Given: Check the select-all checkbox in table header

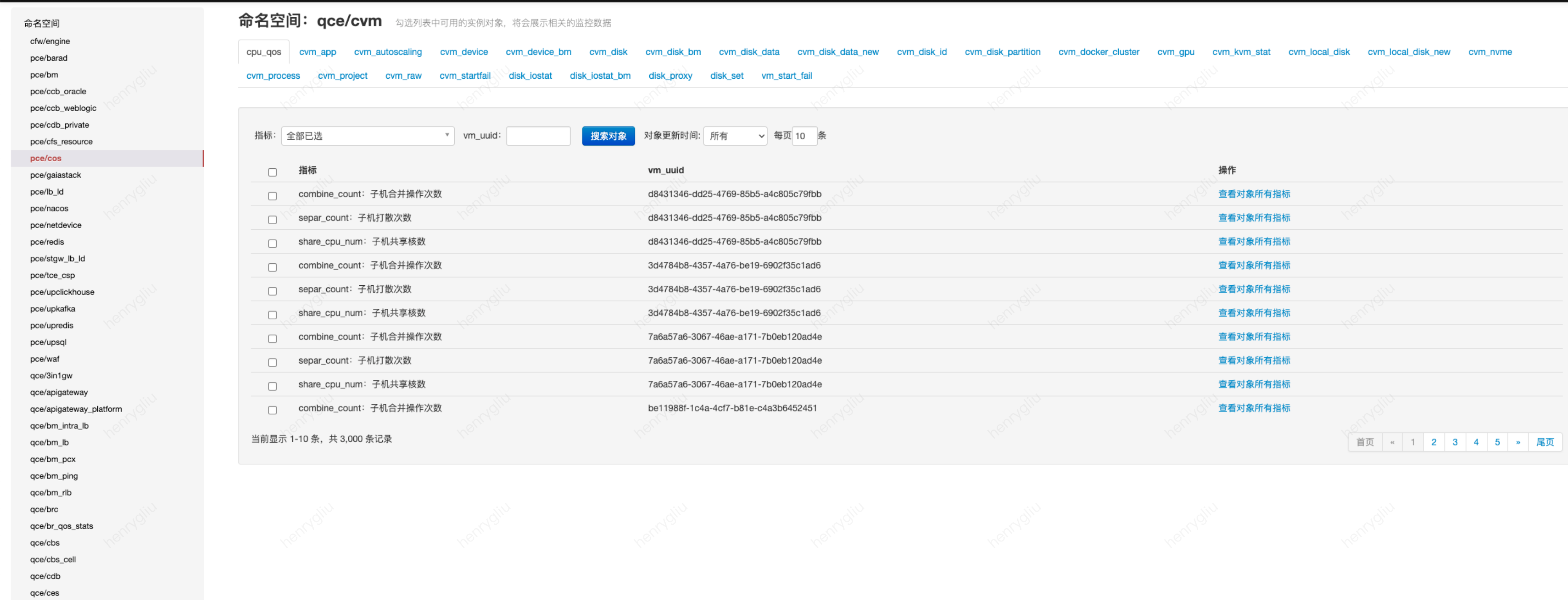Looking at the screenshot, I should click(x=272, y=172).
